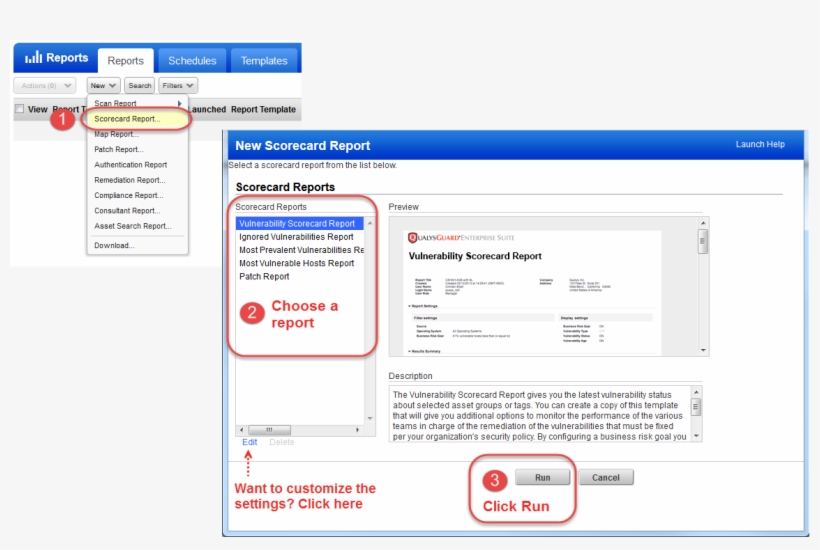The image size is (820, 550).
Task: Choose Ignored Vulnerabilities Report from list
Action: tap(296, 237)
